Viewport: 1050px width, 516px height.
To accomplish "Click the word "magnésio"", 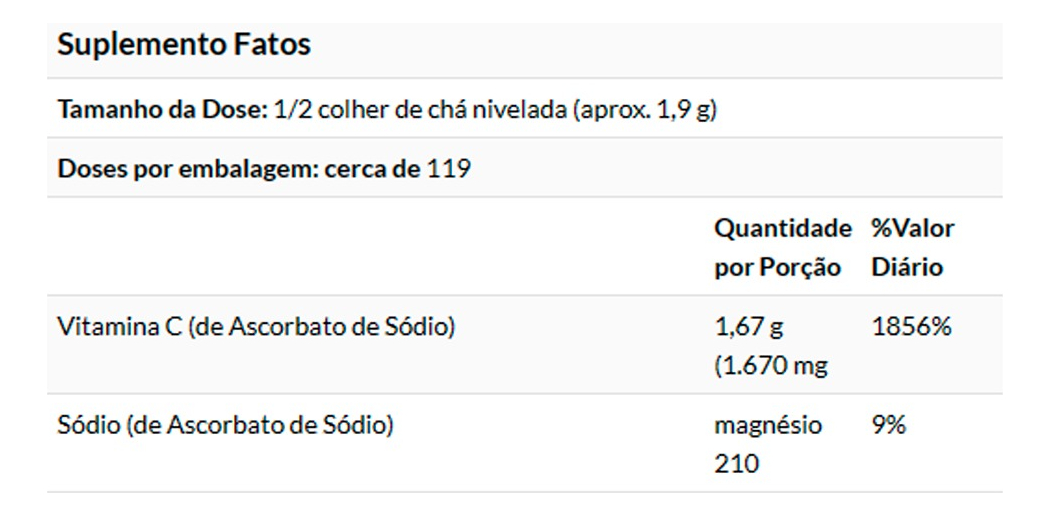I will tap(768, 425).
